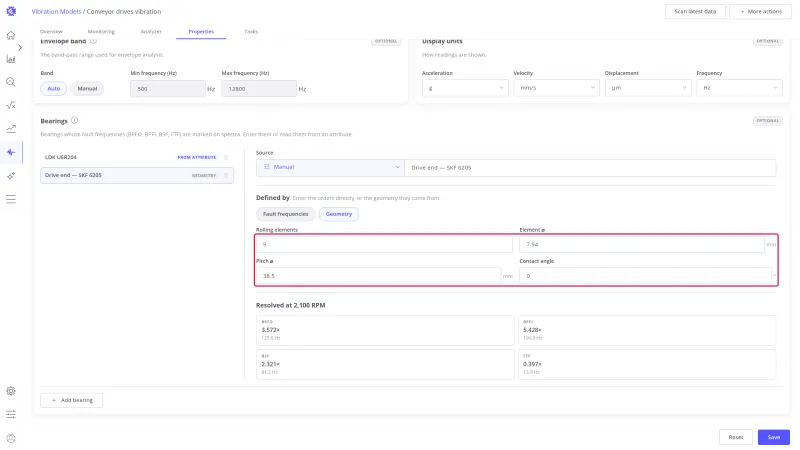
Task: Open the square-root formula sidebar icon
Action: pyautogui.click(x=11, y=106)
